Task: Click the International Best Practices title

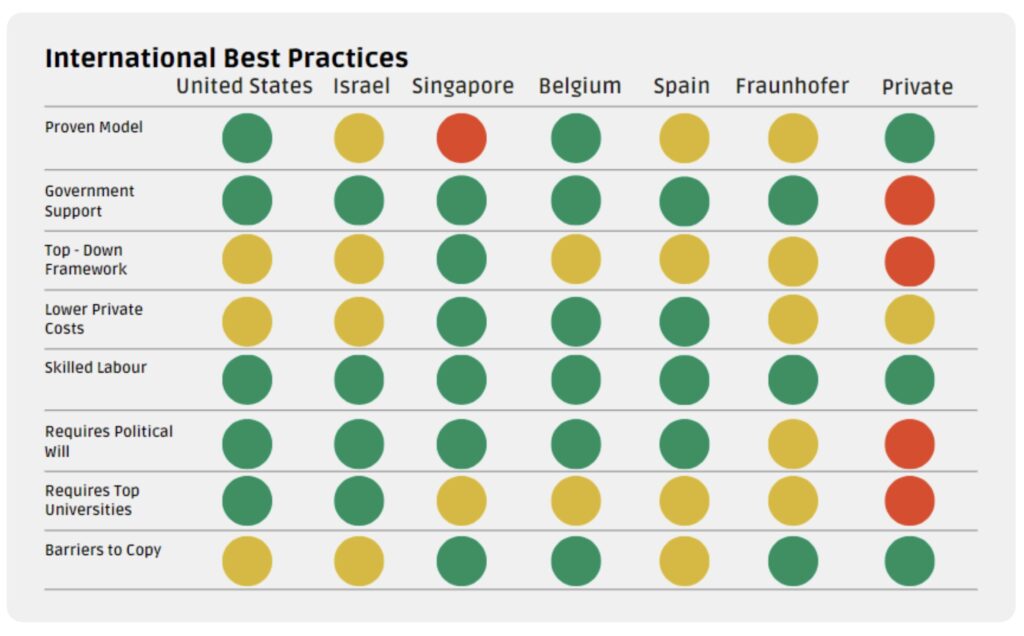Action: click(x=226, y=57)
